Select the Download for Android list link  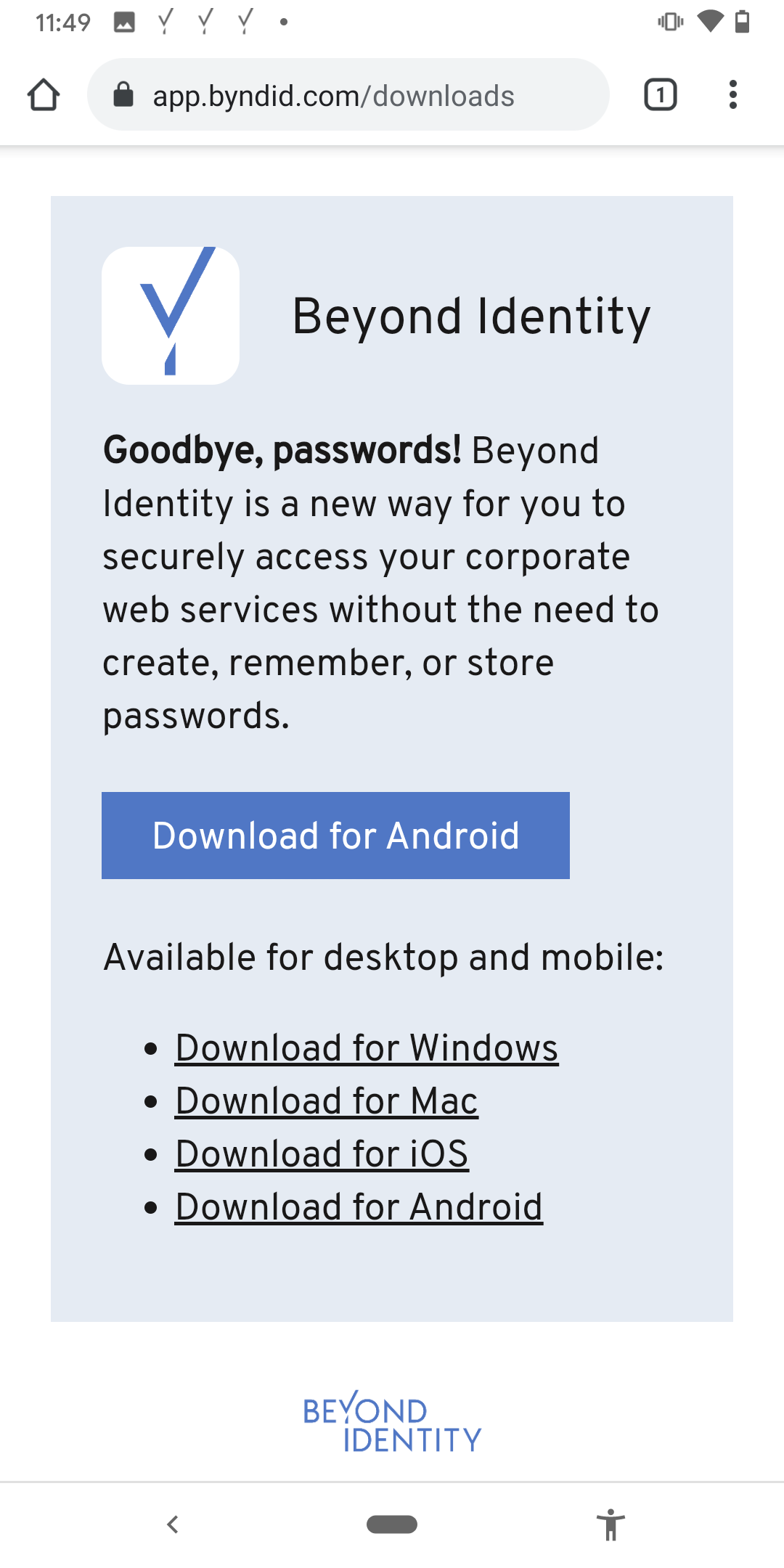pyautogui.click(x=359, y=1206)
